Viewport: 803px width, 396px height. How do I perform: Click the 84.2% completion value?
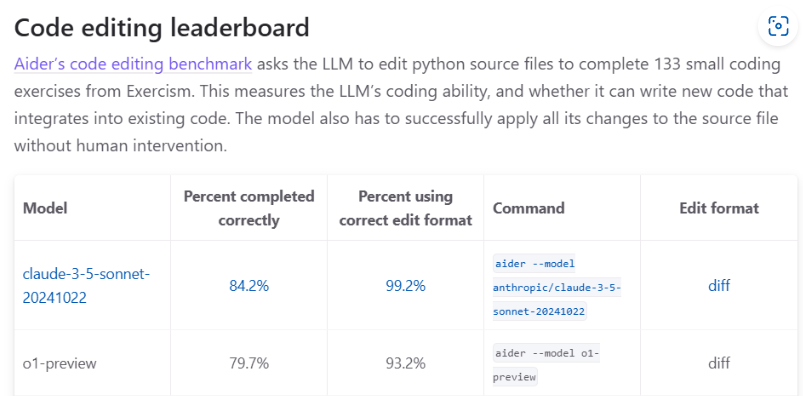point(249,286)
